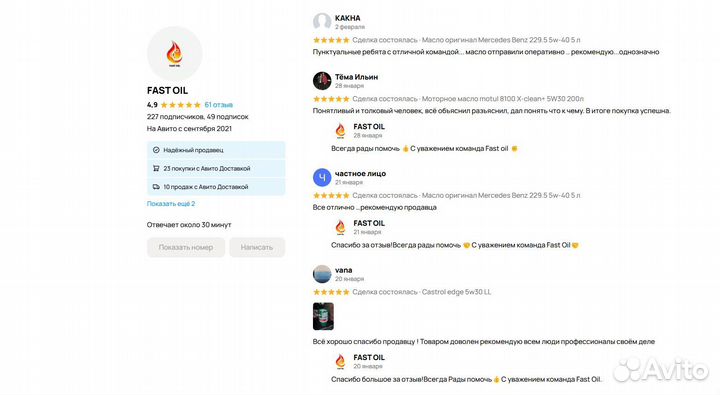Click the shield icon next to Надёжный продавец
The width and height of the screenshot is (720, 395).
[156, 150]
